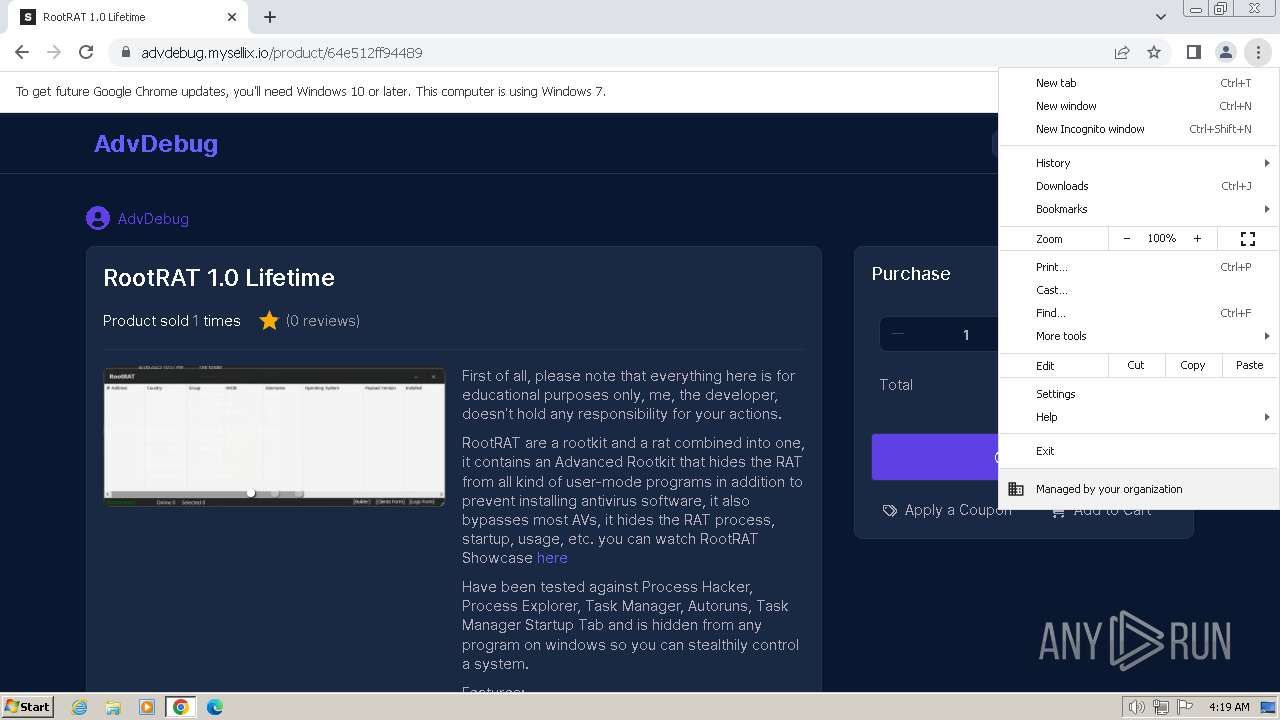Click the purple purchase button

935,457
